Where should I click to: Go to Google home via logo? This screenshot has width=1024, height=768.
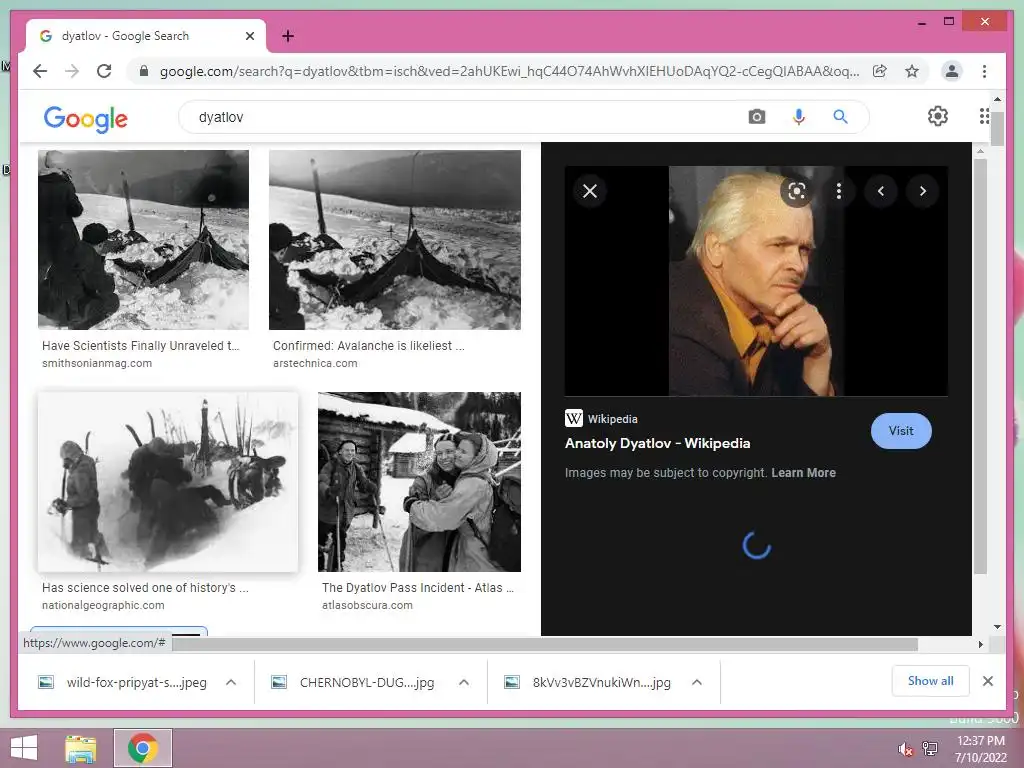pyautogui.click(x=86, y=118)
